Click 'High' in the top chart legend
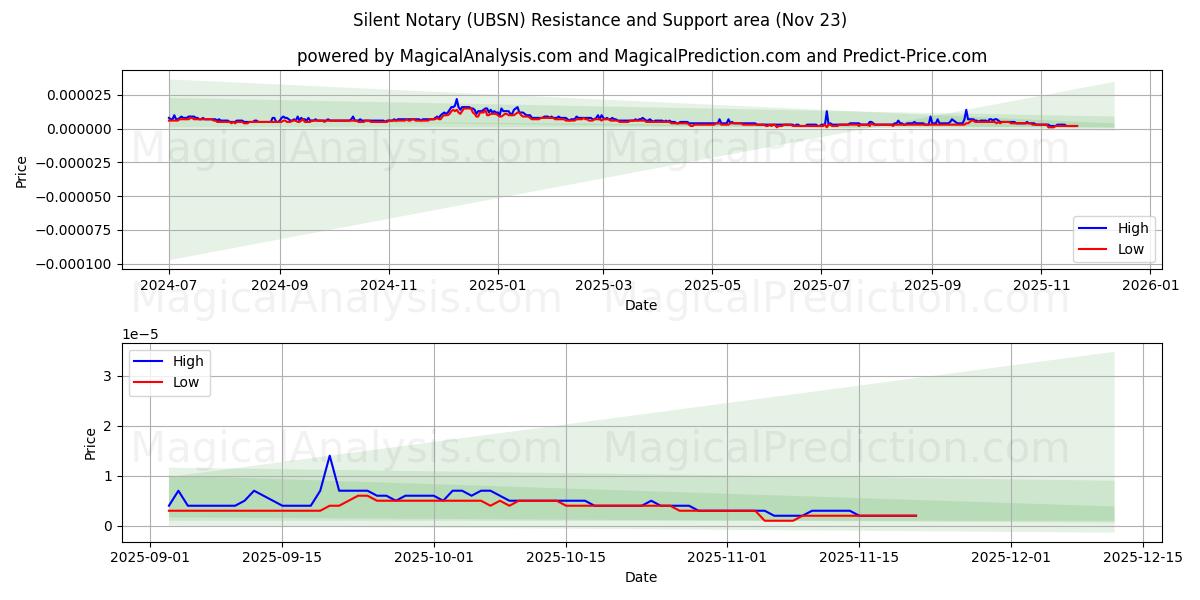Screen dimensions: 1200x600 point(1133,228)
